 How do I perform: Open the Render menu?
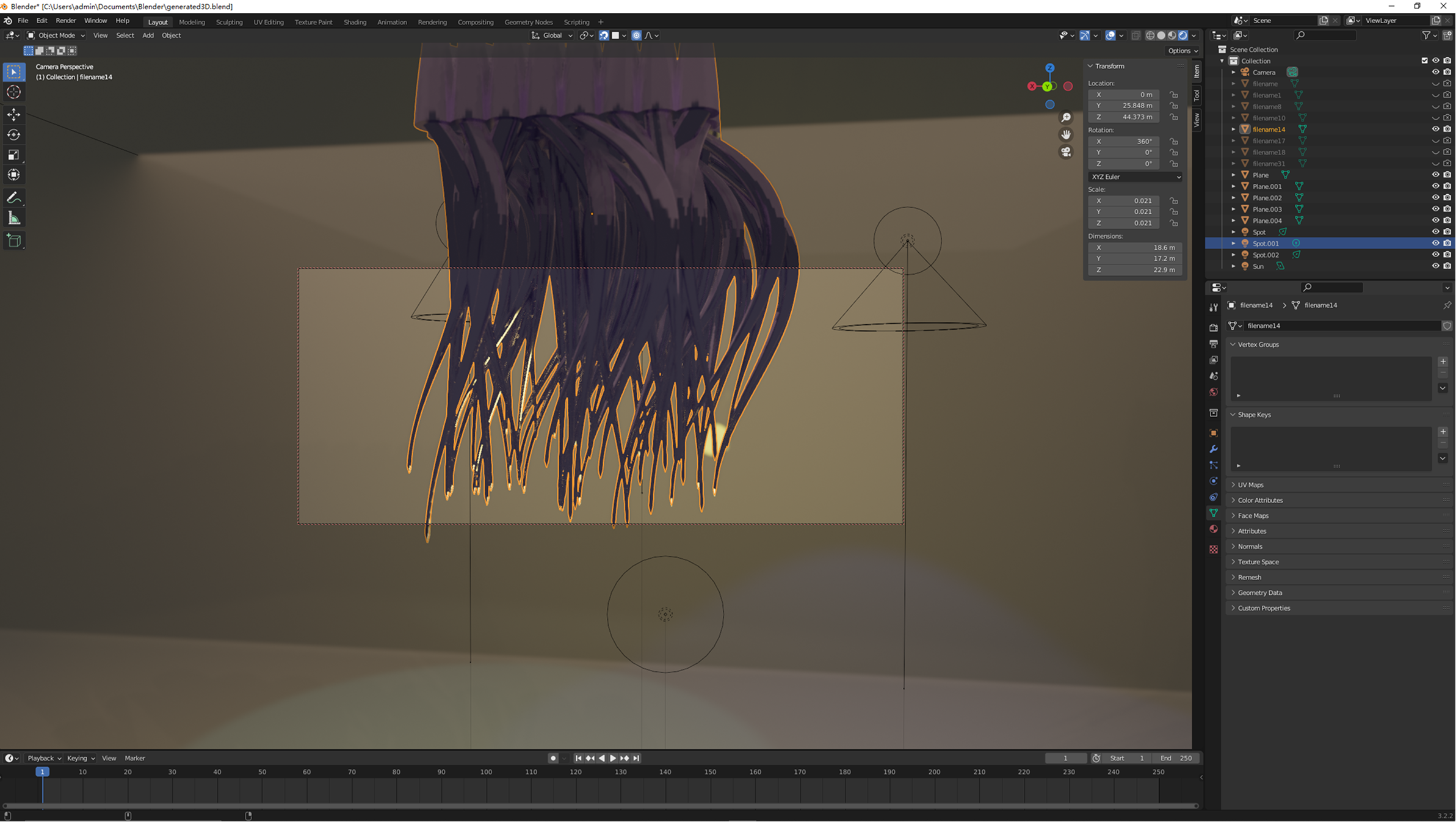pos(65,21)
